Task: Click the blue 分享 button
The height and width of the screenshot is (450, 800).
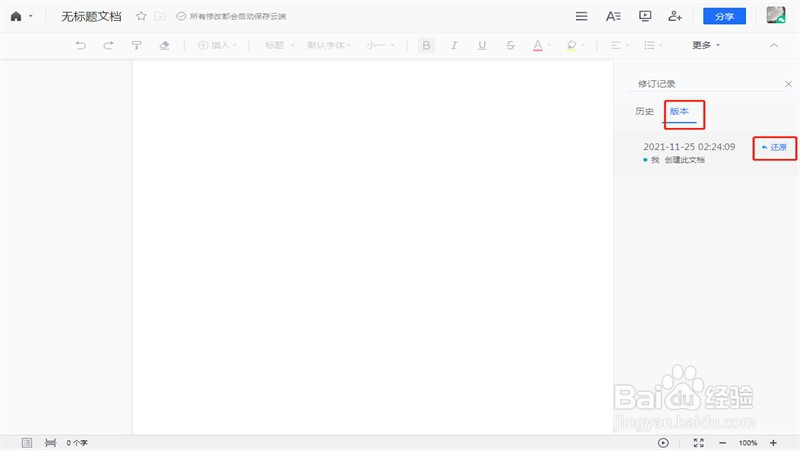Action: pyautogui.click(x=724, y=16)
